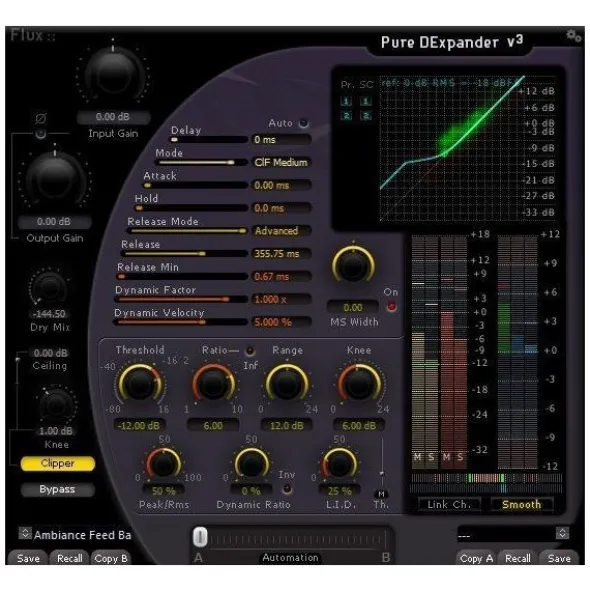This screenshot has height=591, width=590.
Task: Click Recall for slot A
Action: point(69,558)
